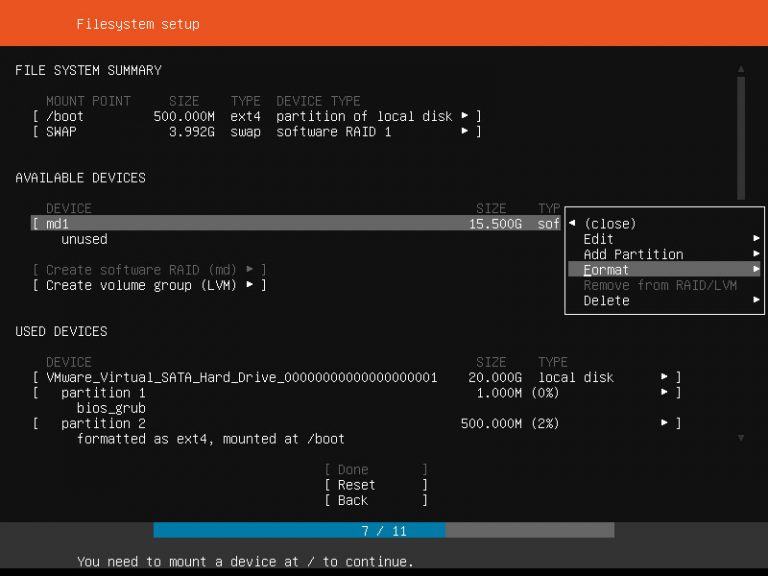Screen dimensions: 768x576
Task: Click the 15.500G size value of md1
Action: pyautogui.click(x=495, y=224)
